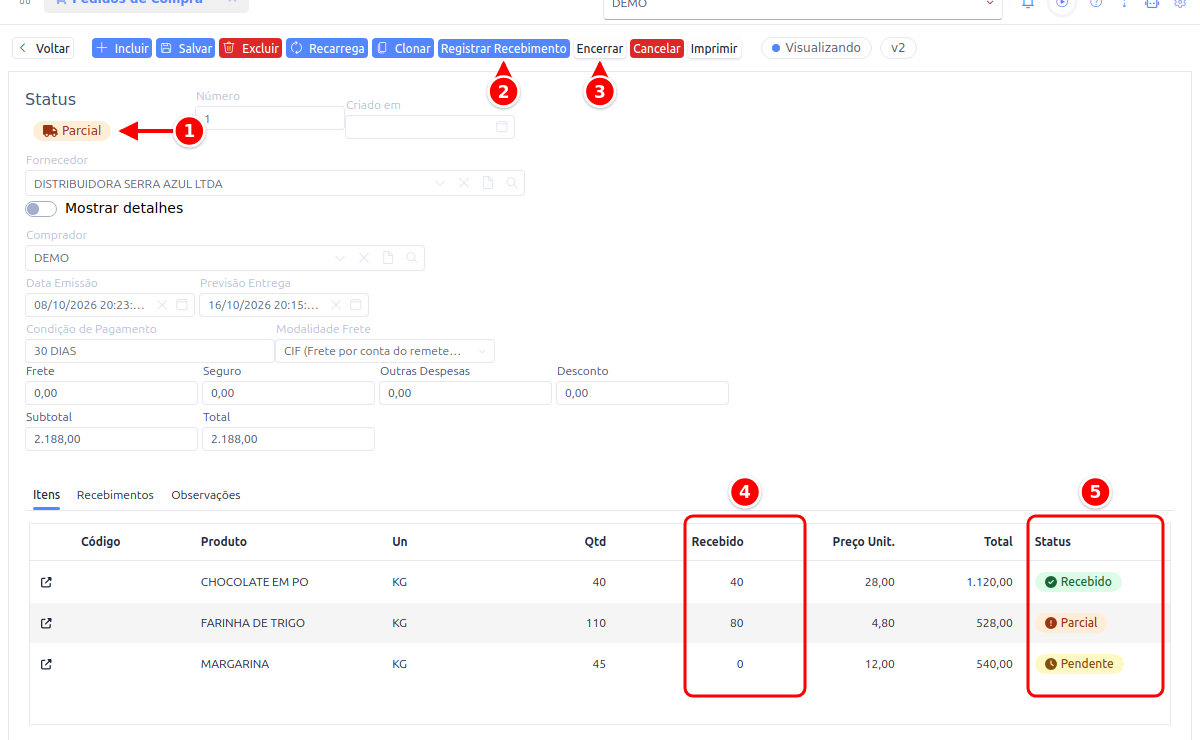Screen dimensions: 1200x740
Task: Click the Pendente status badge for MARGARINA
Action: pyautogui.click(x=1079, y=664)
